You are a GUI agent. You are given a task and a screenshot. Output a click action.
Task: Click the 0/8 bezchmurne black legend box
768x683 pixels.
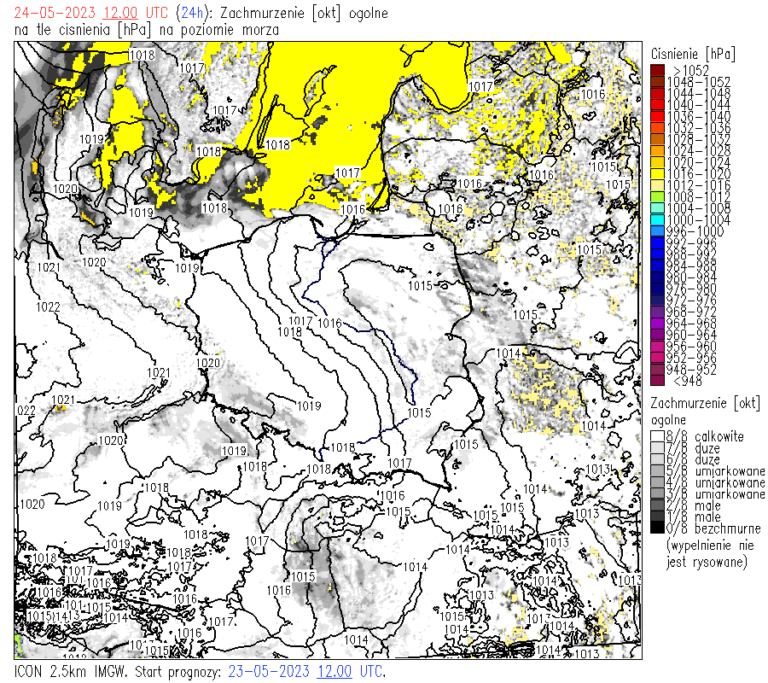656,528
